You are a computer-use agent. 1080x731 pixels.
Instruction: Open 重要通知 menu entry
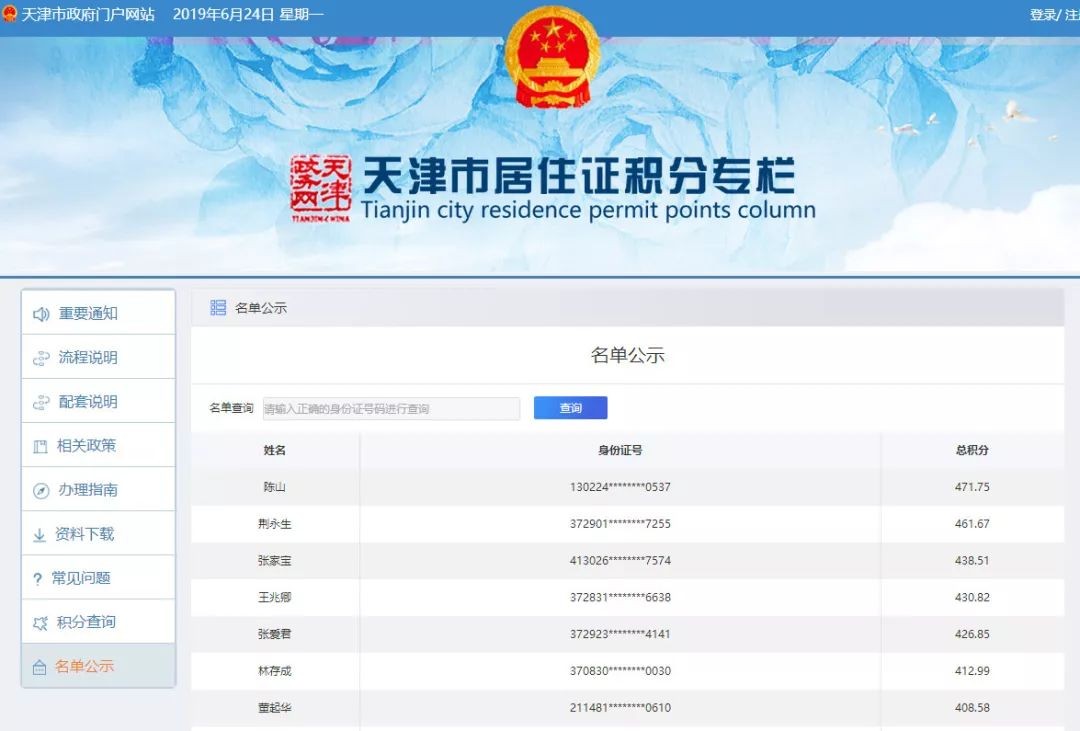88,314
